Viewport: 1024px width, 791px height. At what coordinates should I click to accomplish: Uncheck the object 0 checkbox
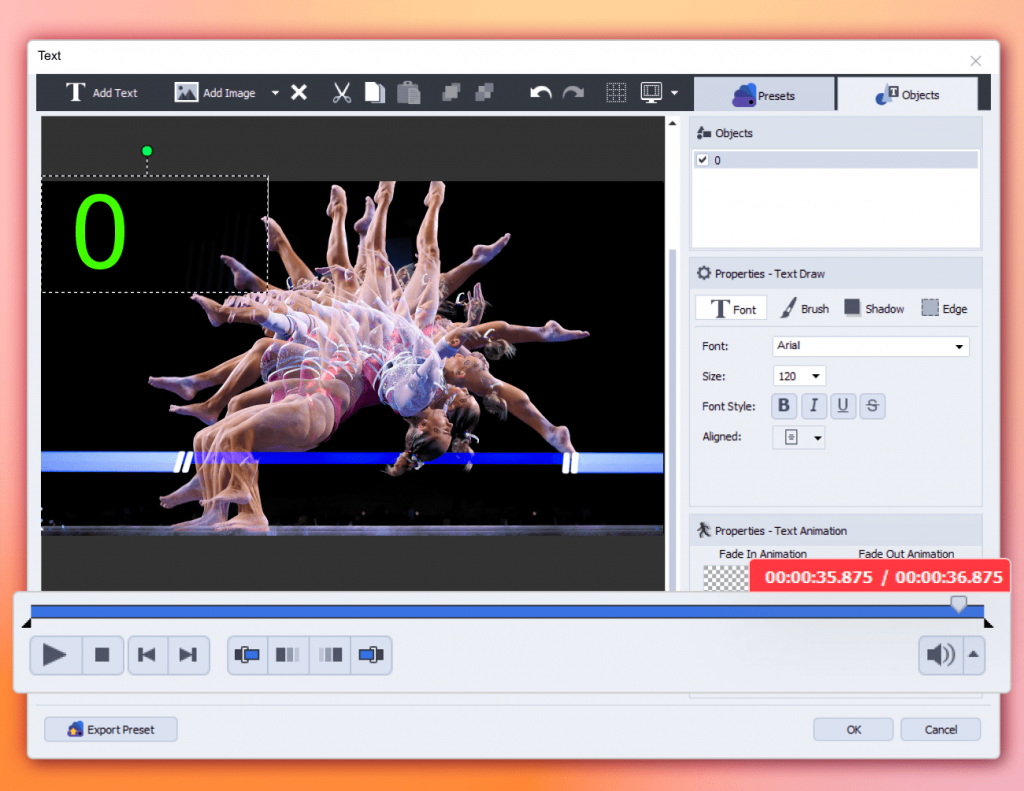point(702,160)
